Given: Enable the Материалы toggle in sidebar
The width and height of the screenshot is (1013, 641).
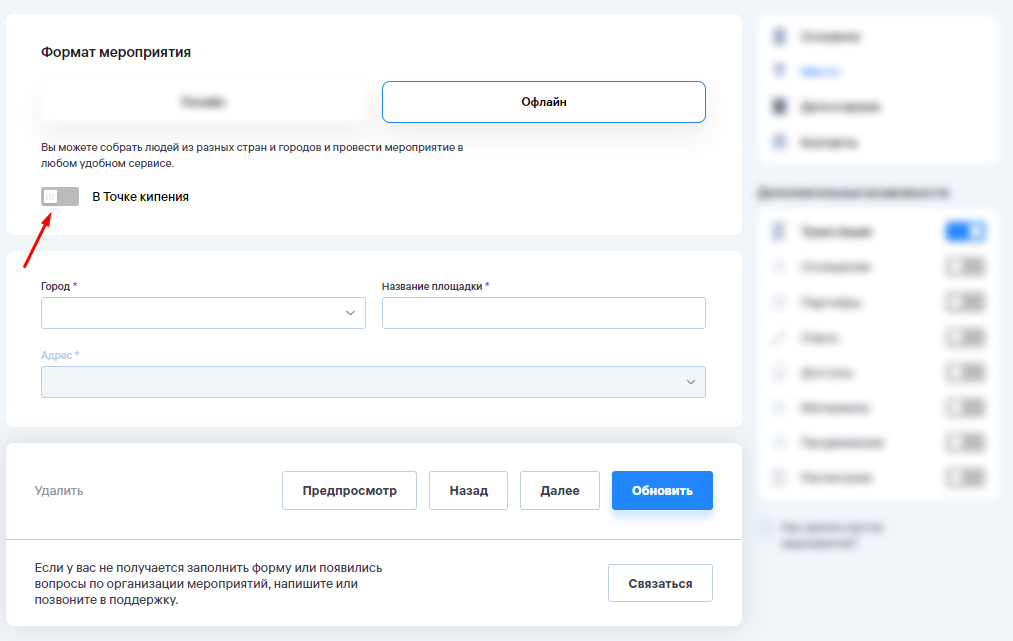Looking at the screenshot, I should pyautogui.click(x=965, y=408).
